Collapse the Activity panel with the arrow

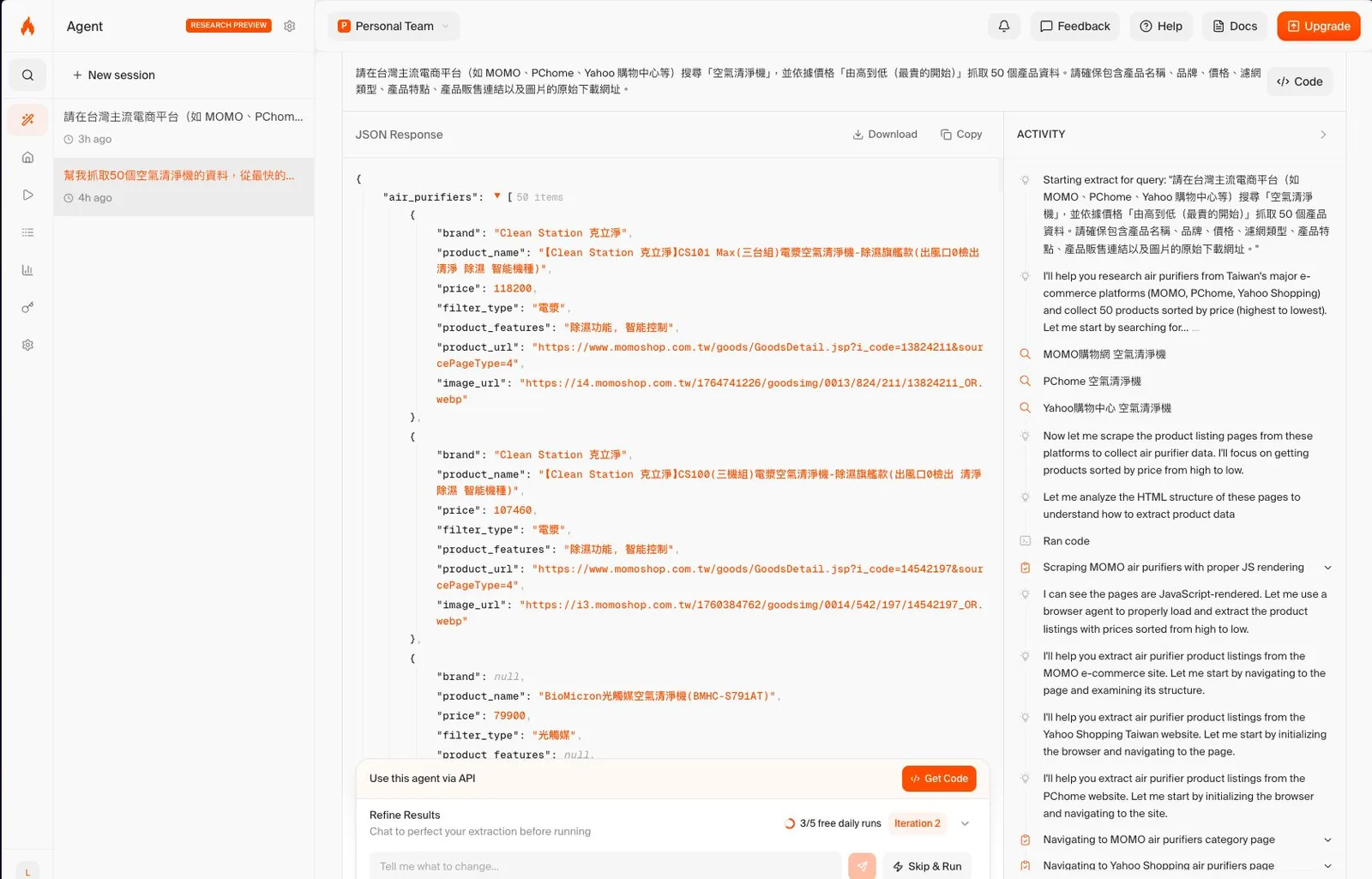[x=1323, y=135]
